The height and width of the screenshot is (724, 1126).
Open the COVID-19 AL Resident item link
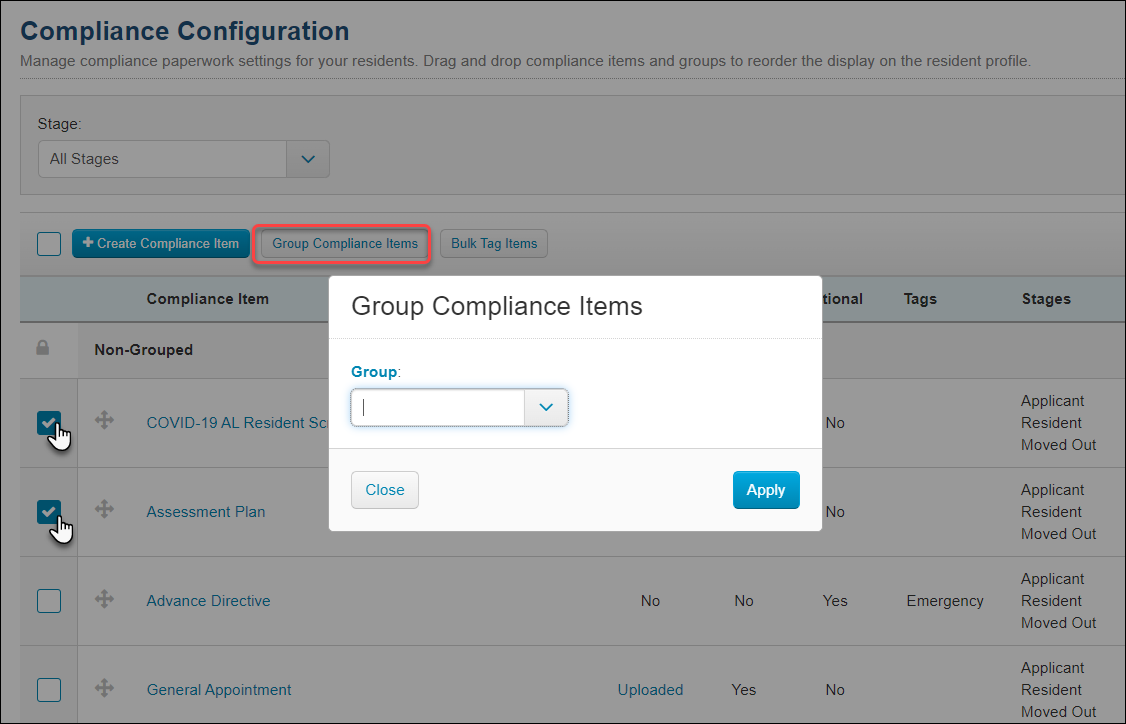(x=238, y=422)
